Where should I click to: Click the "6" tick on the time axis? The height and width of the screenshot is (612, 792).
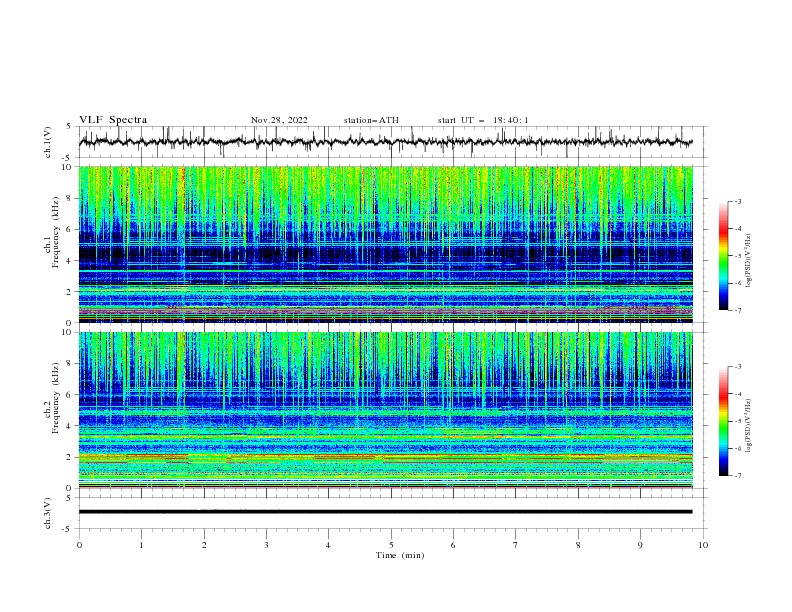tap(453, 545)
